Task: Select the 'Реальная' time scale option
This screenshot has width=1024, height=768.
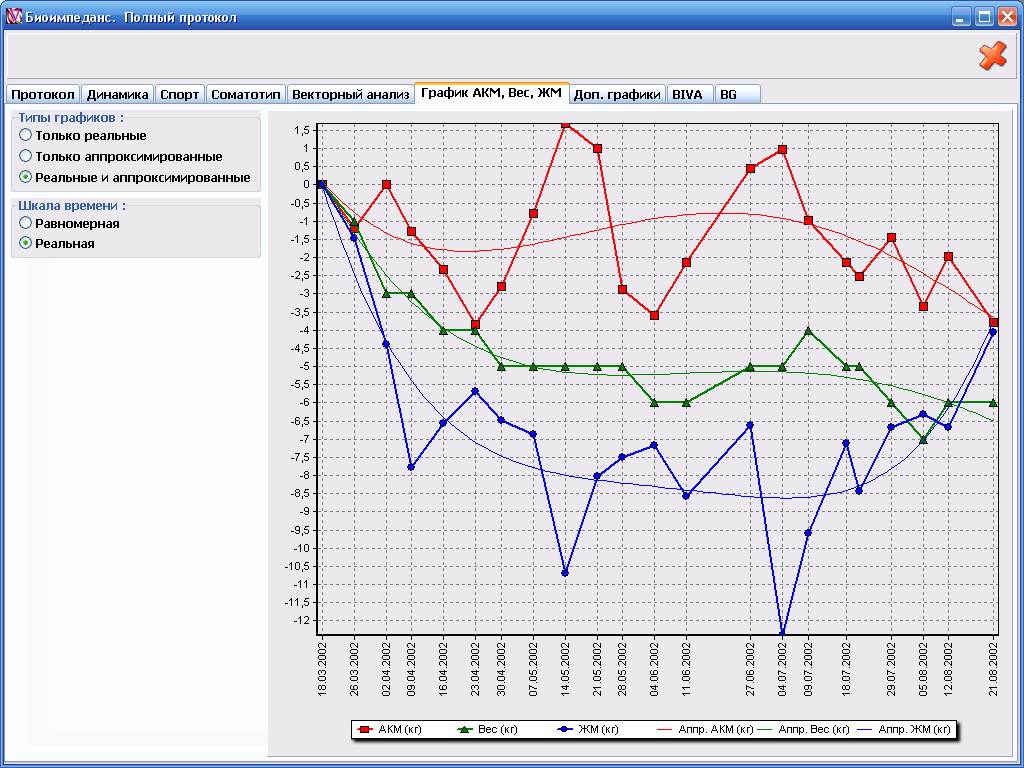Action: pos(26,243)
